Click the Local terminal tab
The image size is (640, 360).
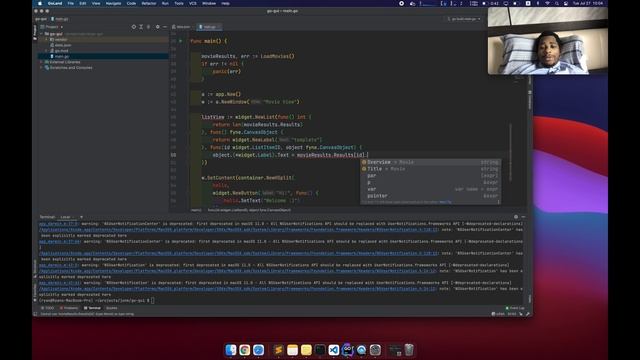(65, 217)
